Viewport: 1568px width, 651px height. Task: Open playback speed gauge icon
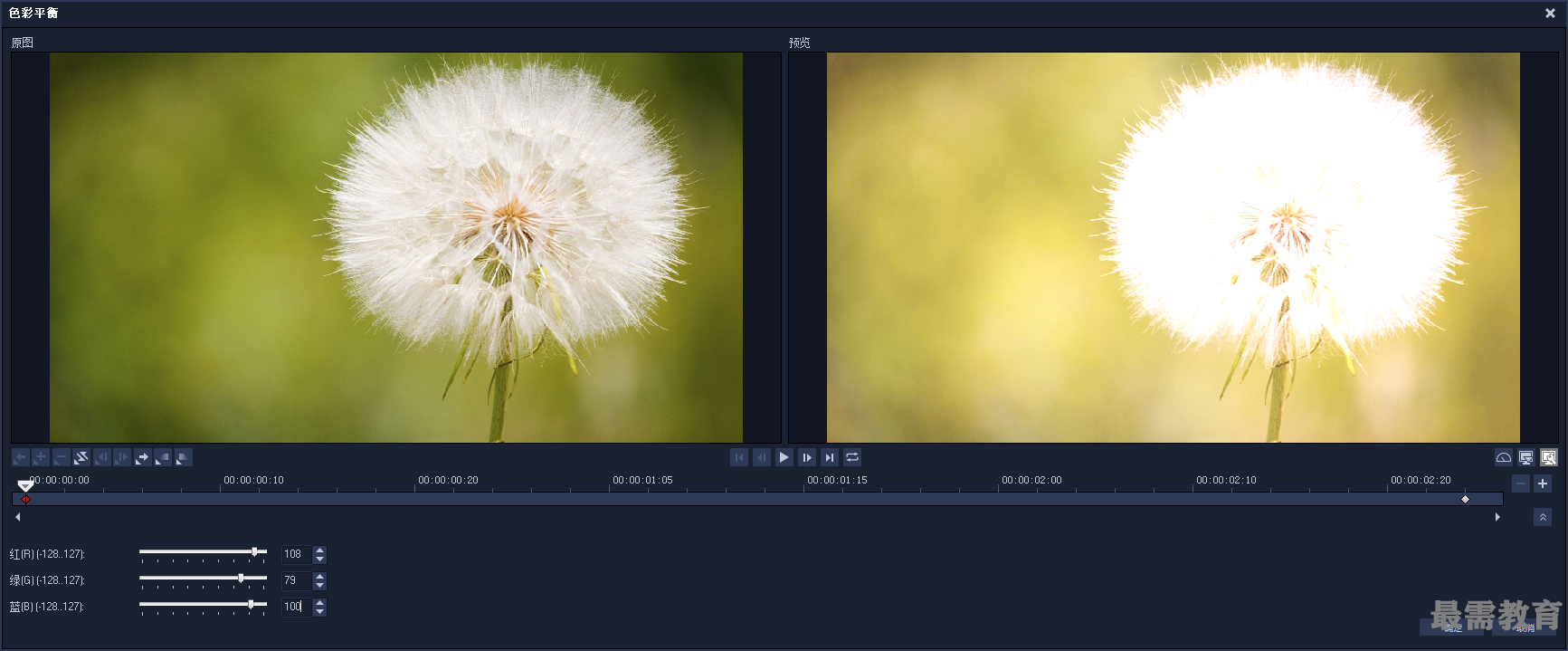click(x=1503, y=458)
